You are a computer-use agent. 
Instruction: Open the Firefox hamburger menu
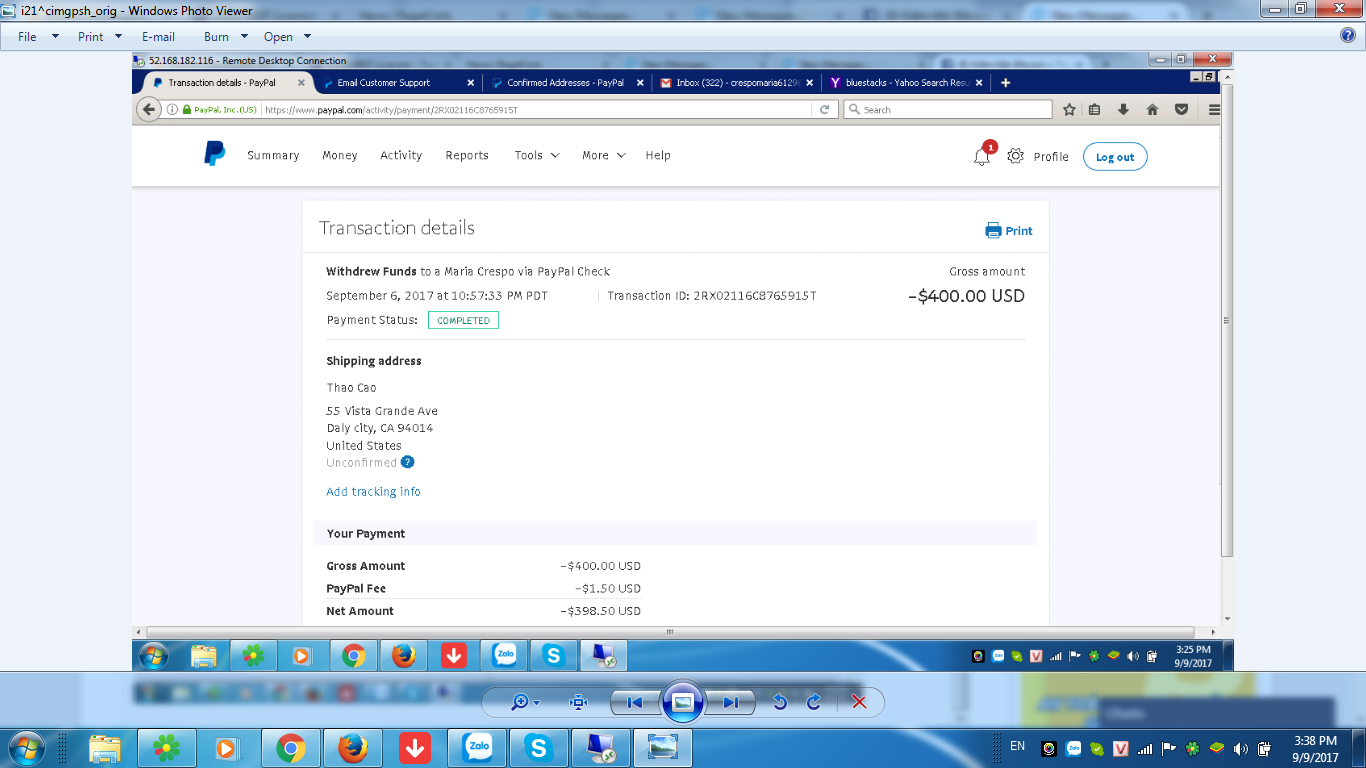[x=1214, y=110]
